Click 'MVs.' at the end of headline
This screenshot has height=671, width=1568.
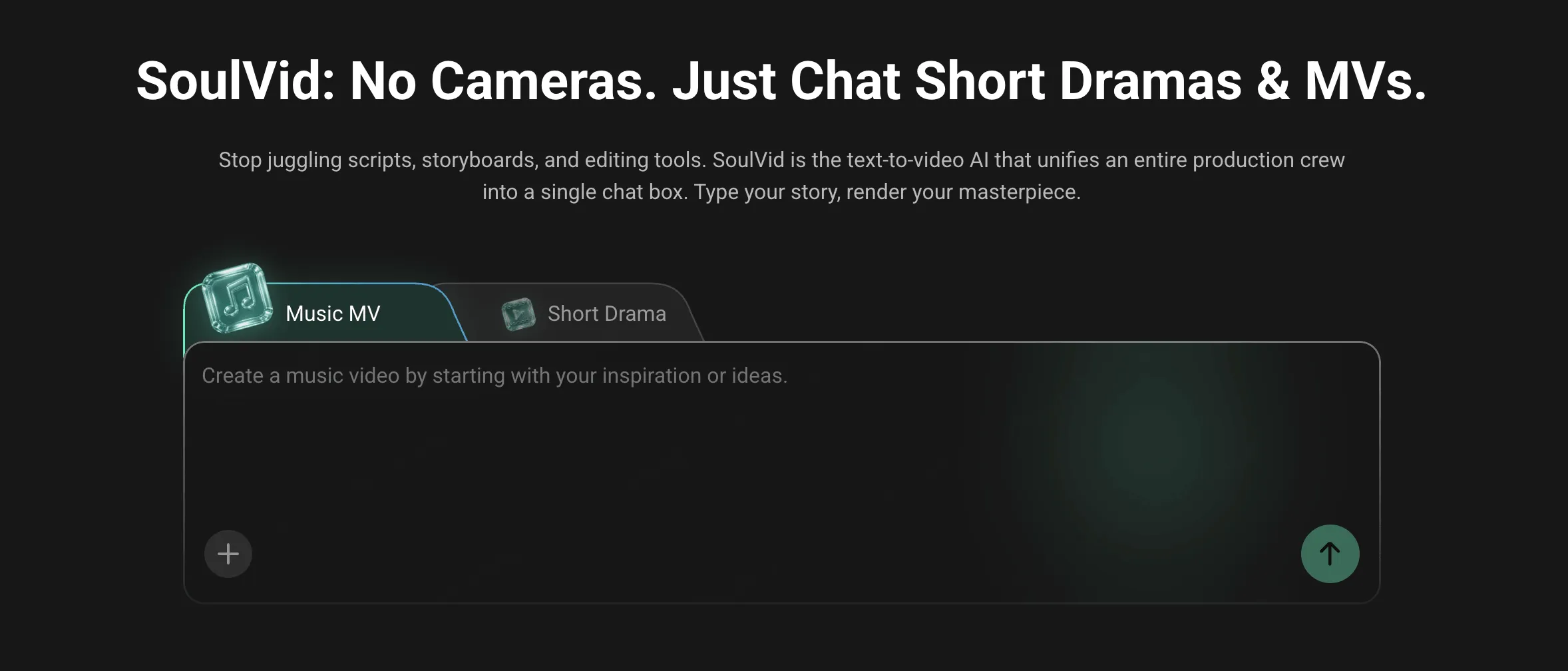1365,81
